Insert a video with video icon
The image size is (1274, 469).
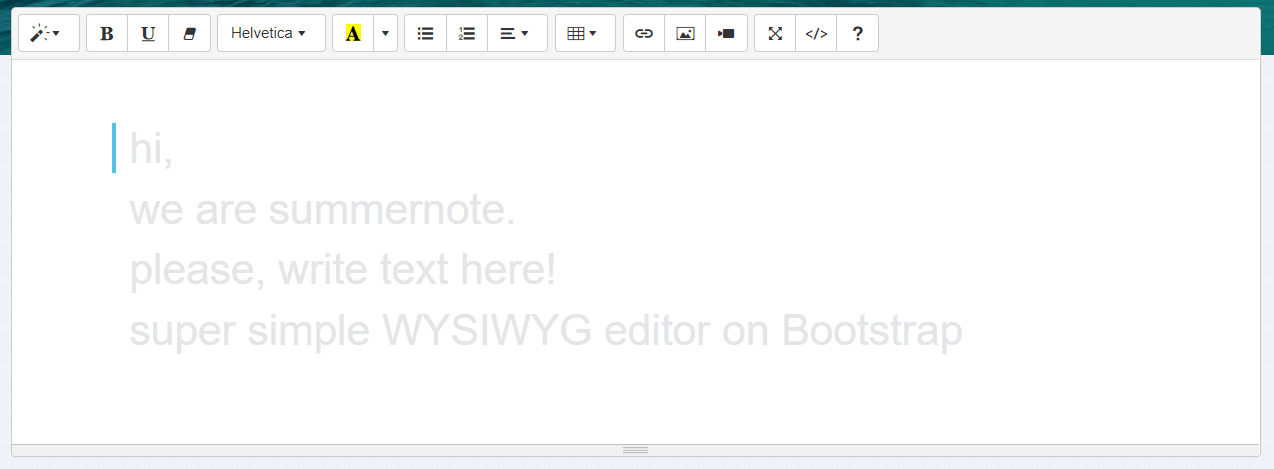coord(727,33)
